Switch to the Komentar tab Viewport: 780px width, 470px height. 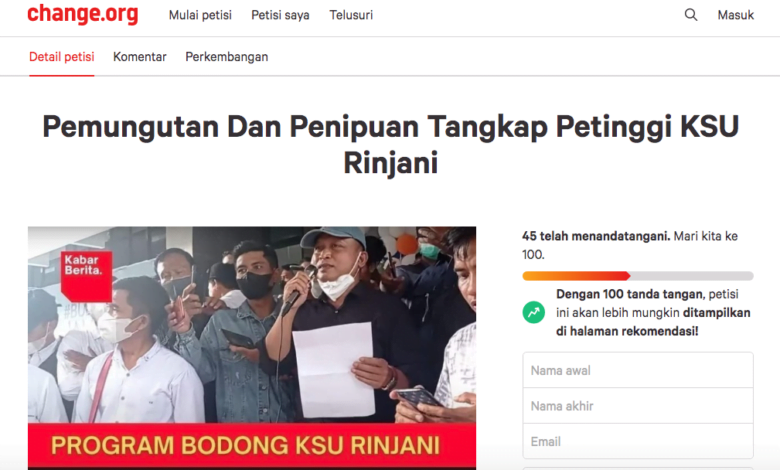(140, 57)
